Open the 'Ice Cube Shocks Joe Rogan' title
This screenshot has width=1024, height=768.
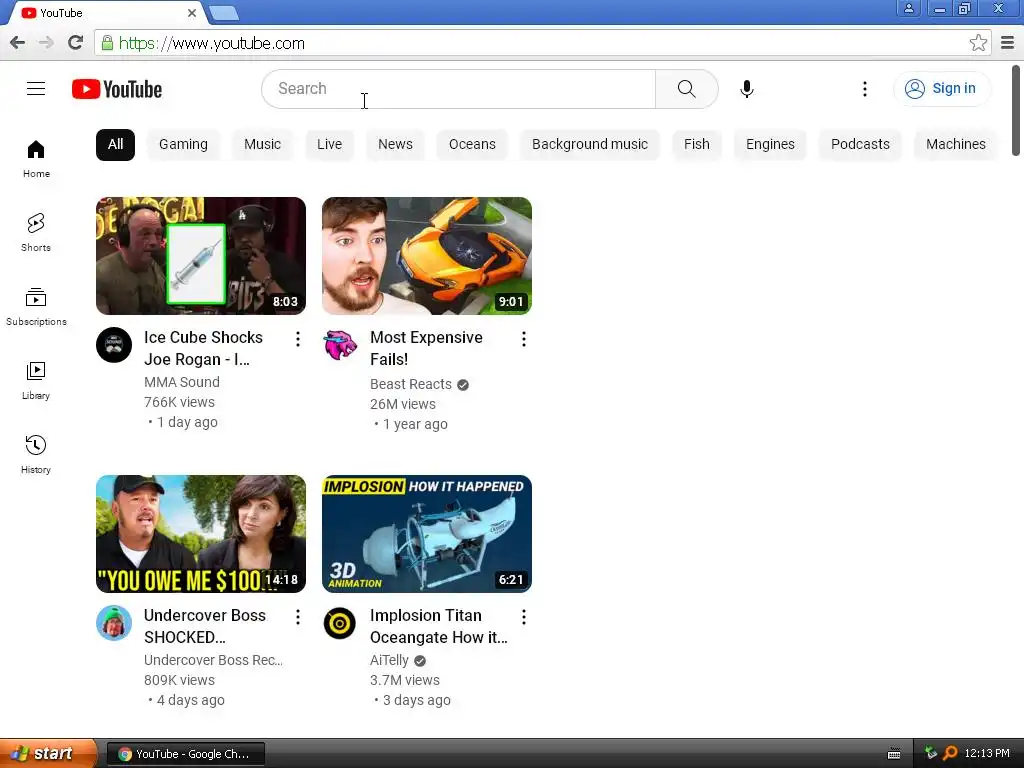[203, 348]
